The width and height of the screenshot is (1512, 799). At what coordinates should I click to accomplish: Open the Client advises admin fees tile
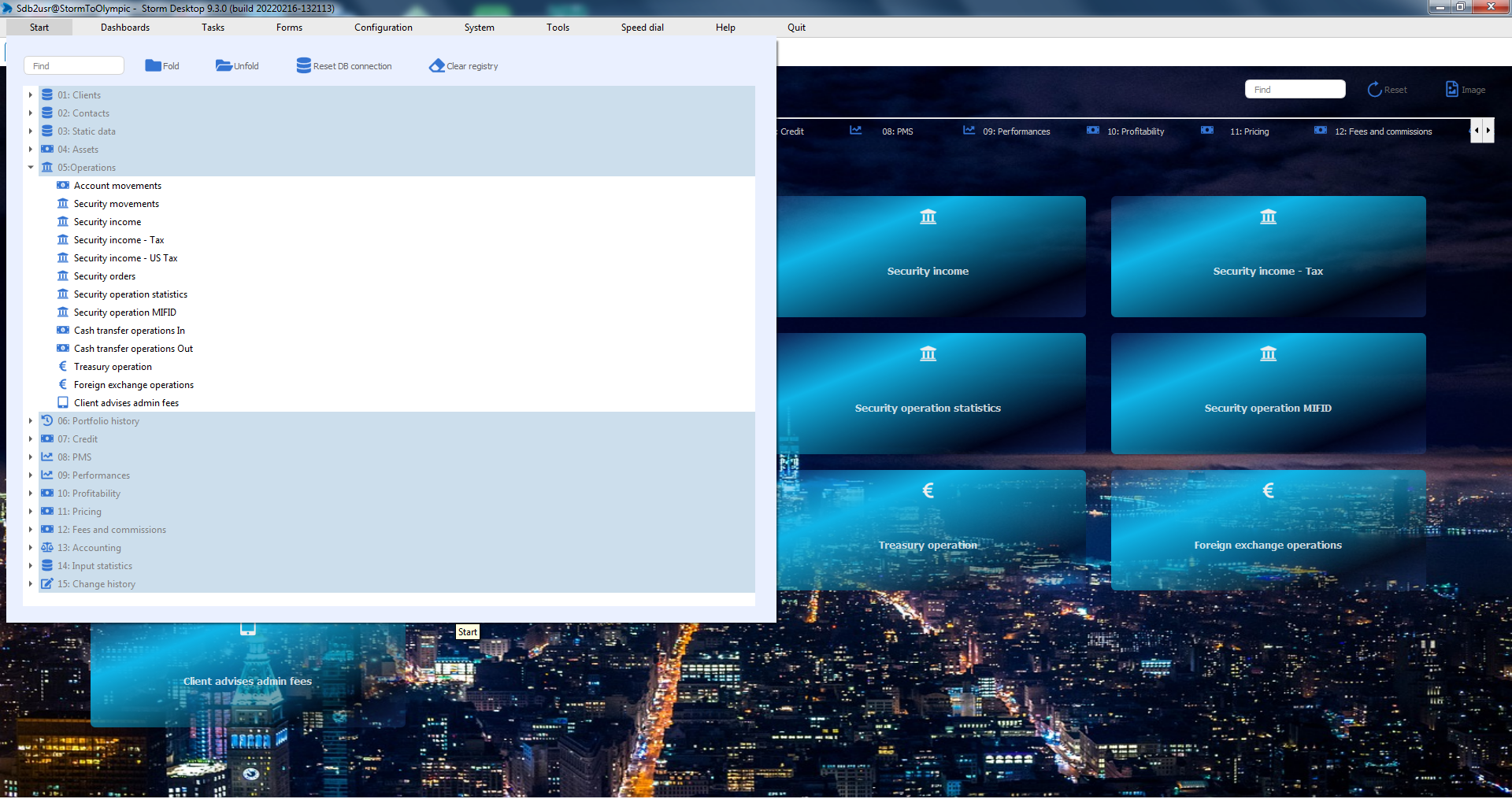tap(248, 675)
